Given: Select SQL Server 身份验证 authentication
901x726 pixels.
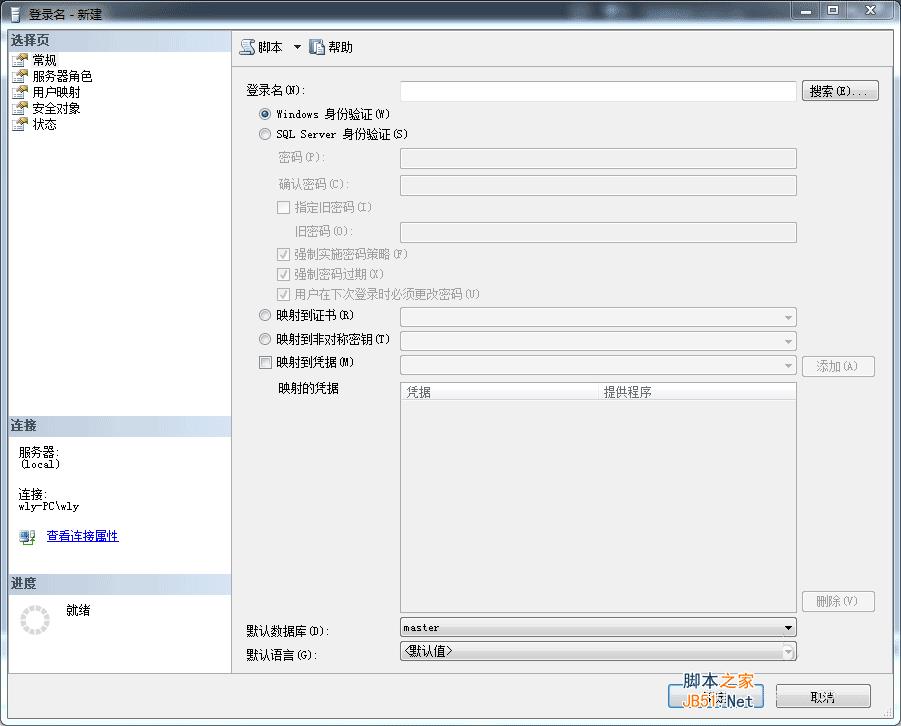Looking at the screenshot, I should pos(264,134).
